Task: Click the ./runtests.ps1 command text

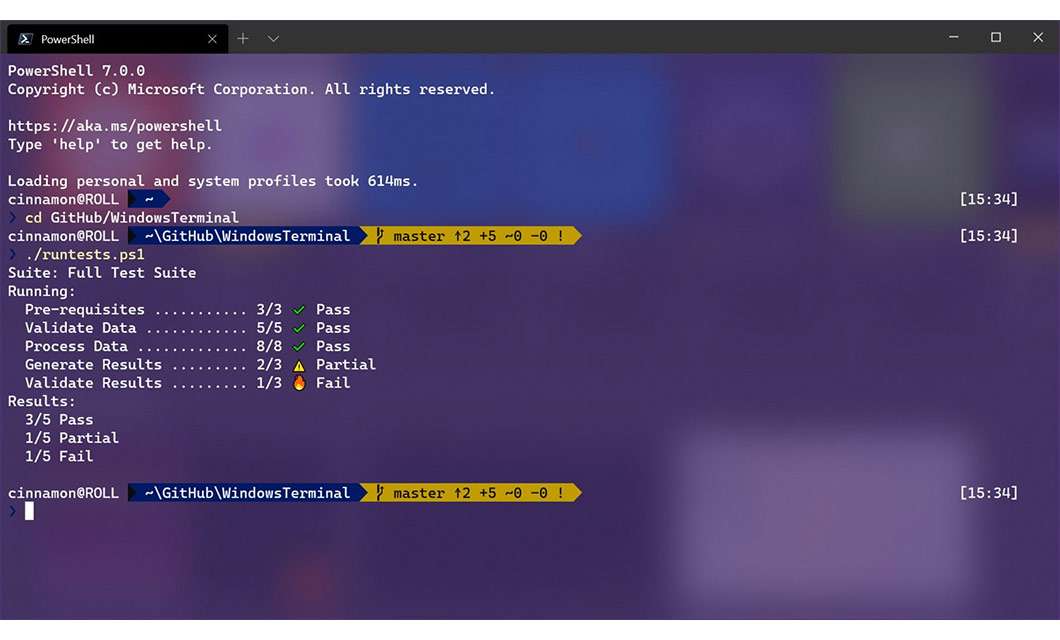Action: [x=85, y=255]
